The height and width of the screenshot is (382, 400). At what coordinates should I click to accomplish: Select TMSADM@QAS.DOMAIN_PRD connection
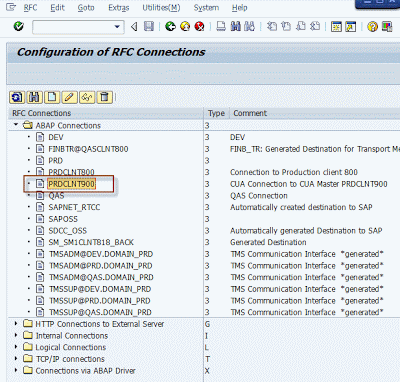tap(101, 277)
